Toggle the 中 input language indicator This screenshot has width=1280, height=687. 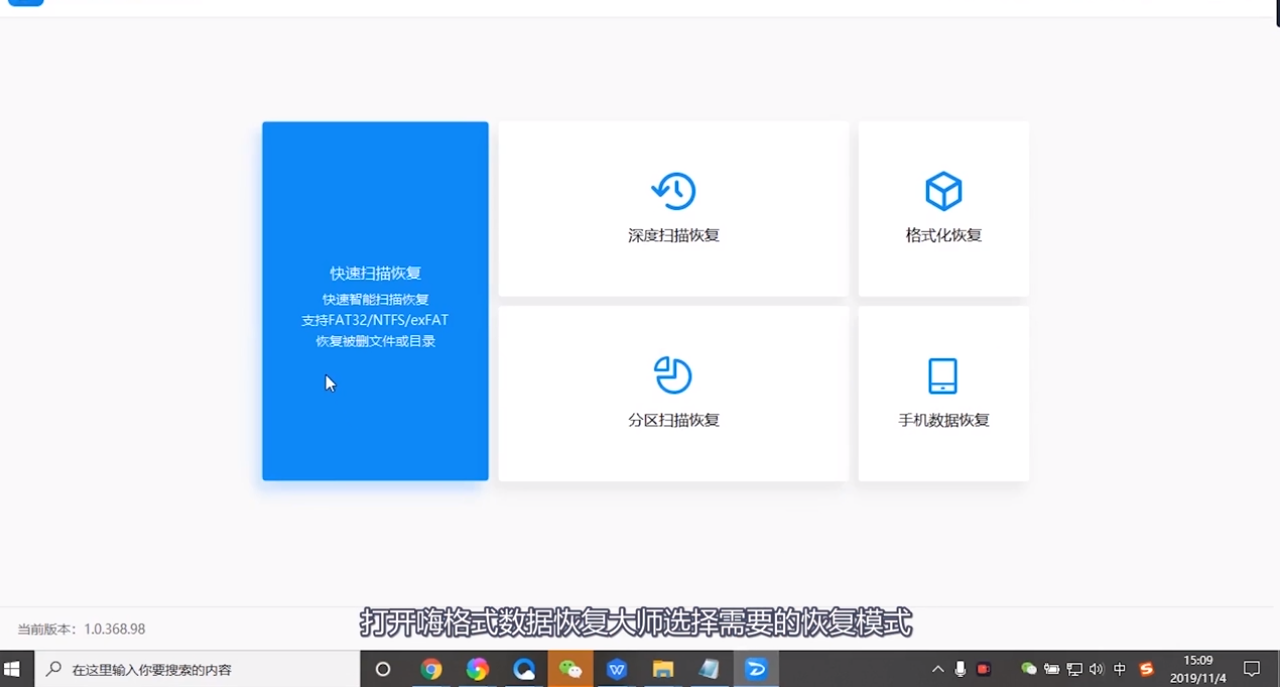(x=1120, y=669)
